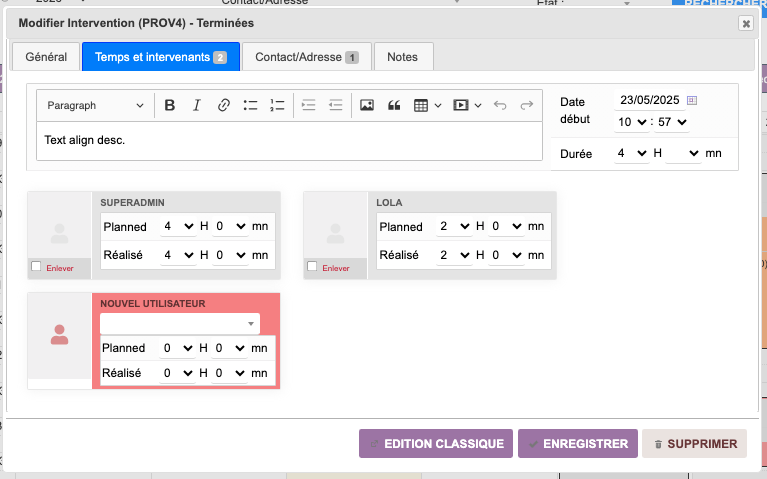Image resolution: width=767 pixels, height=479 pixels.
Task: Open LOLA's Planned hours dropdown
Action: pos(453,227)
